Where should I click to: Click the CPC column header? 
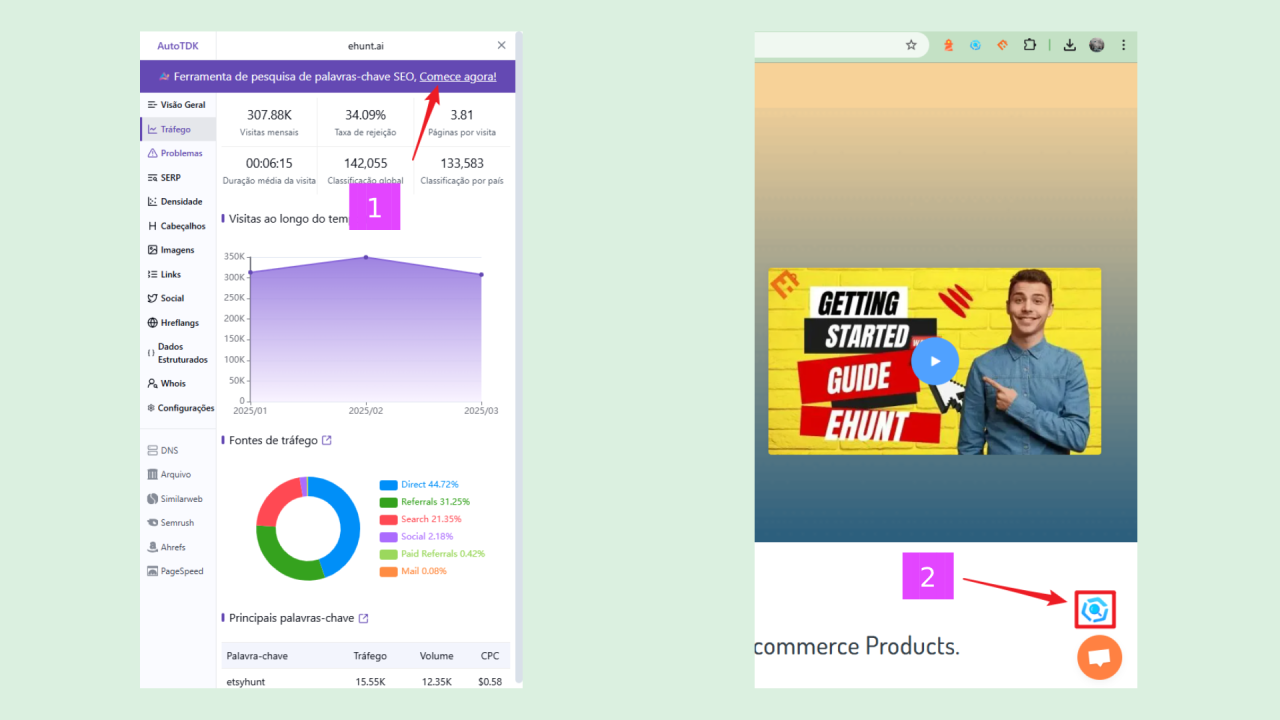490,656
